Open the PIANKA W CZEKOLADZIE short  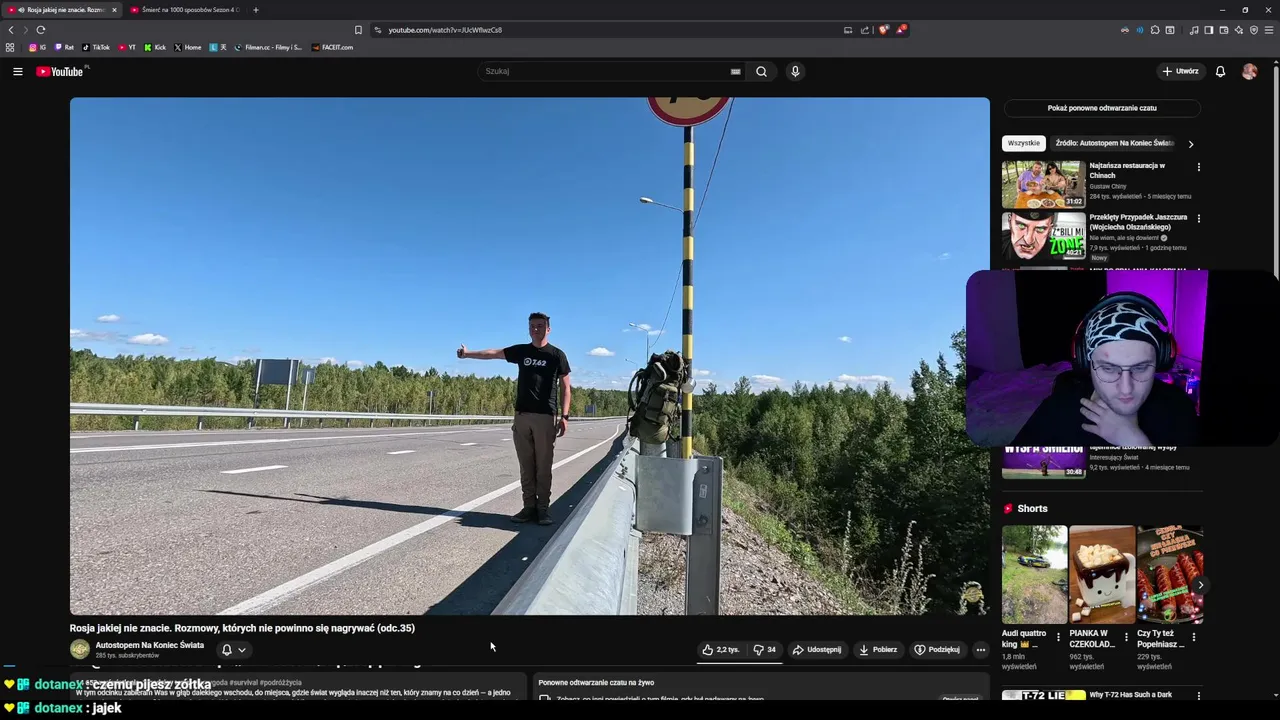pos(1102,574)
